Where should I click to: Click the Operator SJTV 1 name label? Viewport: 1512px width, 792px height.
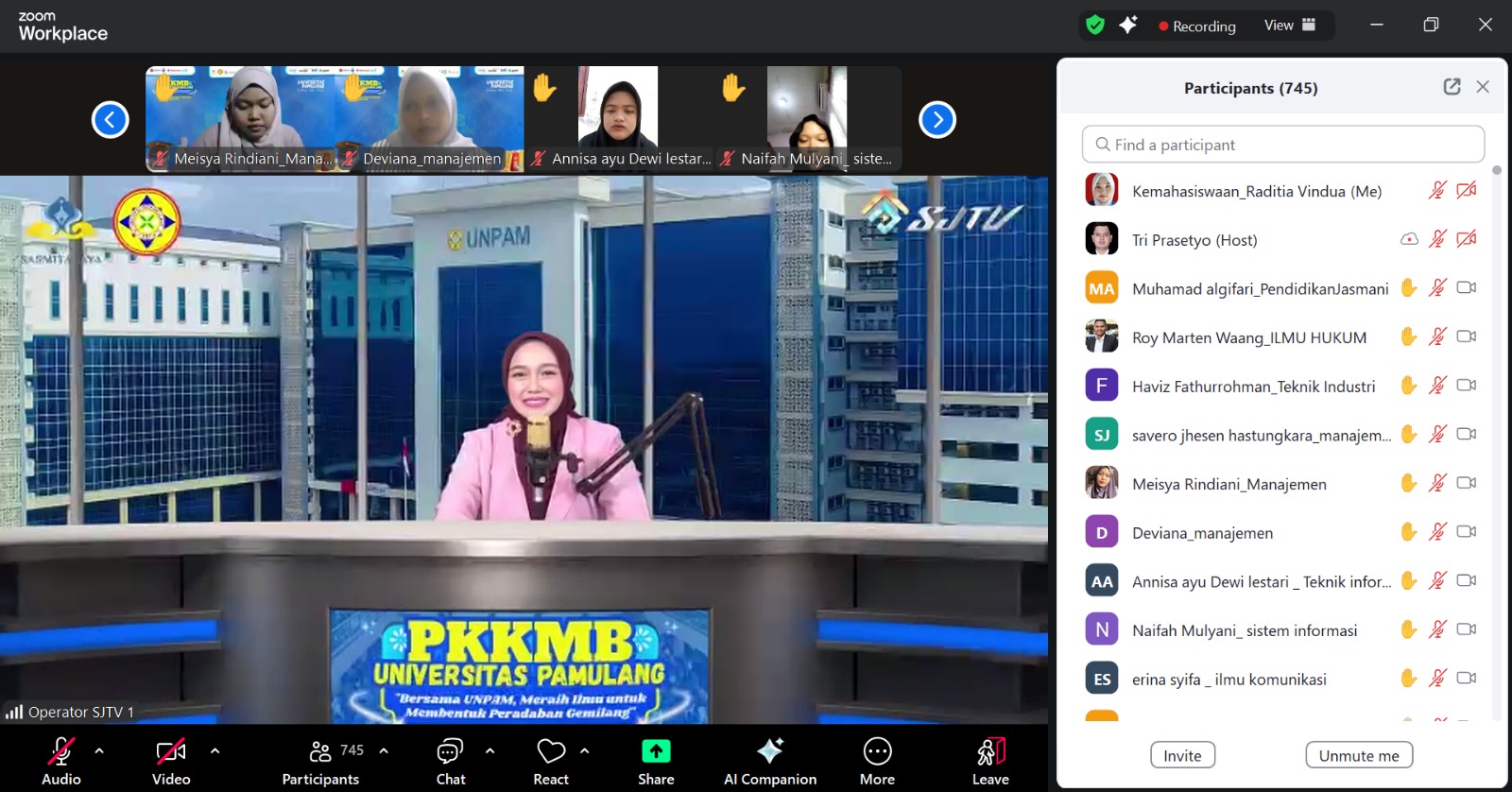point(81,712)
